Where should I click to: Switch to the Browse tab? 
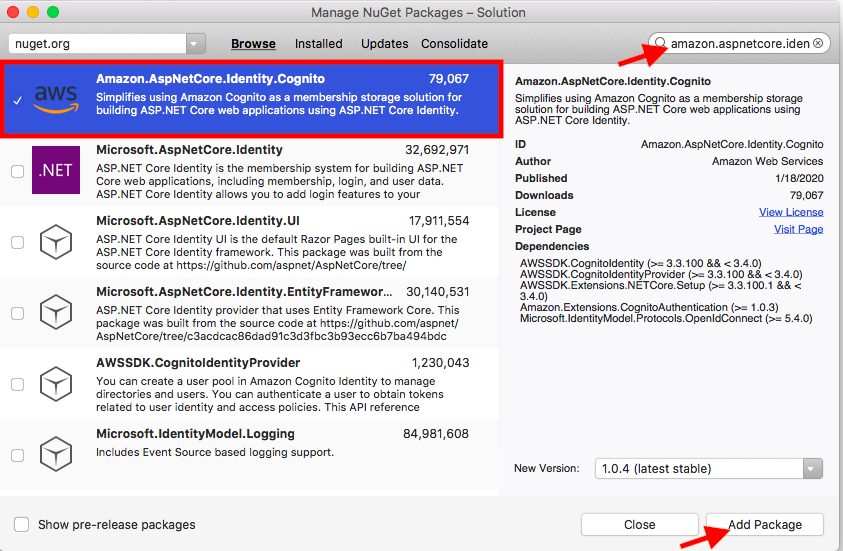253,44
